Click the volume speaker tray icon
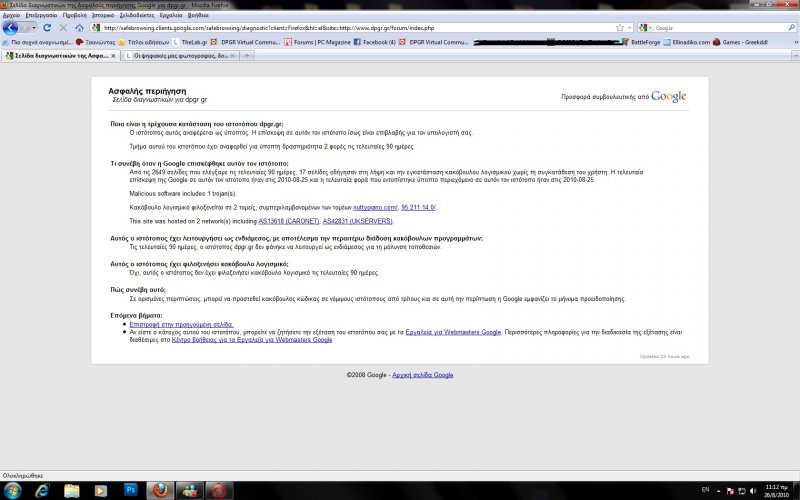800x500 pixels. pos(753,491)
